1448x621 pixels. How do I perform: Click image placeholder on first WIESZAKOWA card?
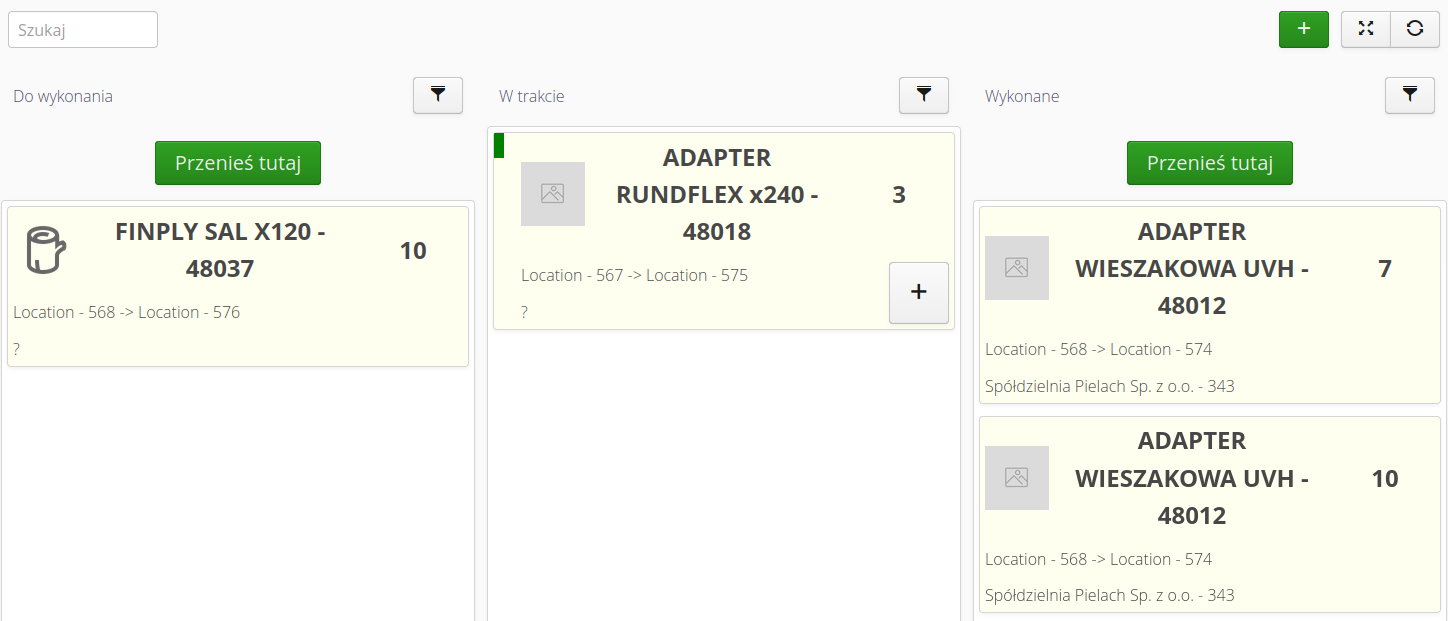click(1016, 268)
